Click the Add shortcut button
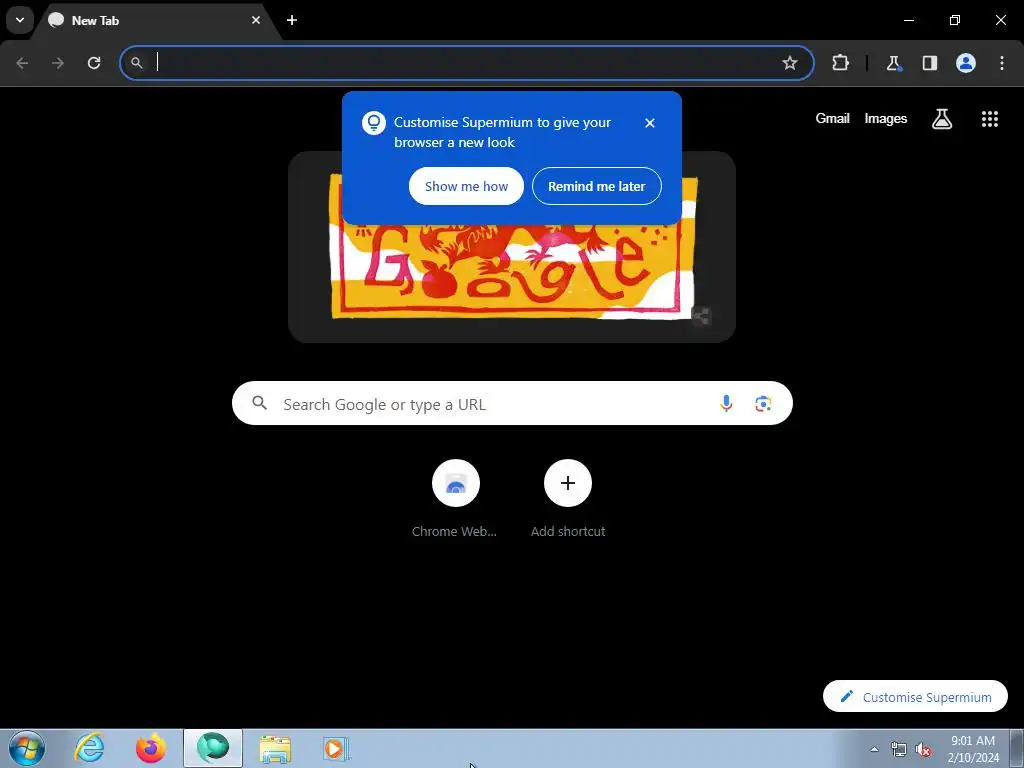This screenshot has width=1024, height=768. coord(568,500)
